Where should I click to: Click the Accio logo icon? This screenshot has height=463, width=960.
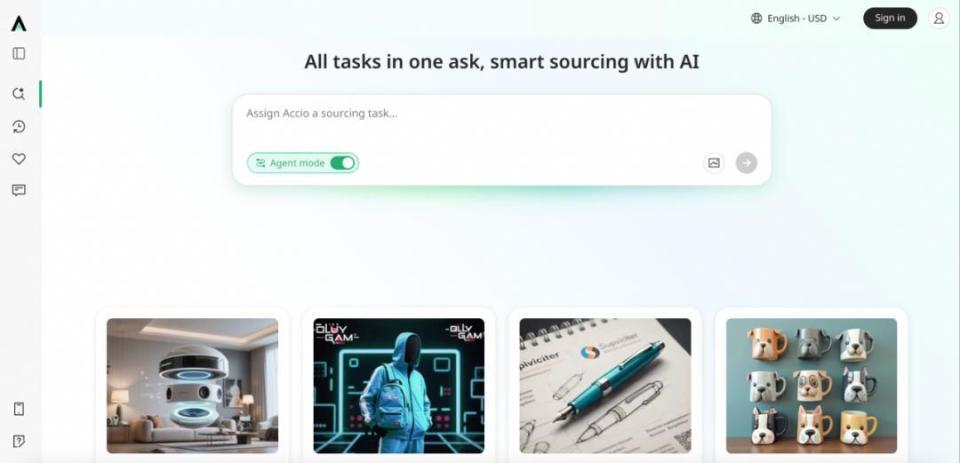19,23
